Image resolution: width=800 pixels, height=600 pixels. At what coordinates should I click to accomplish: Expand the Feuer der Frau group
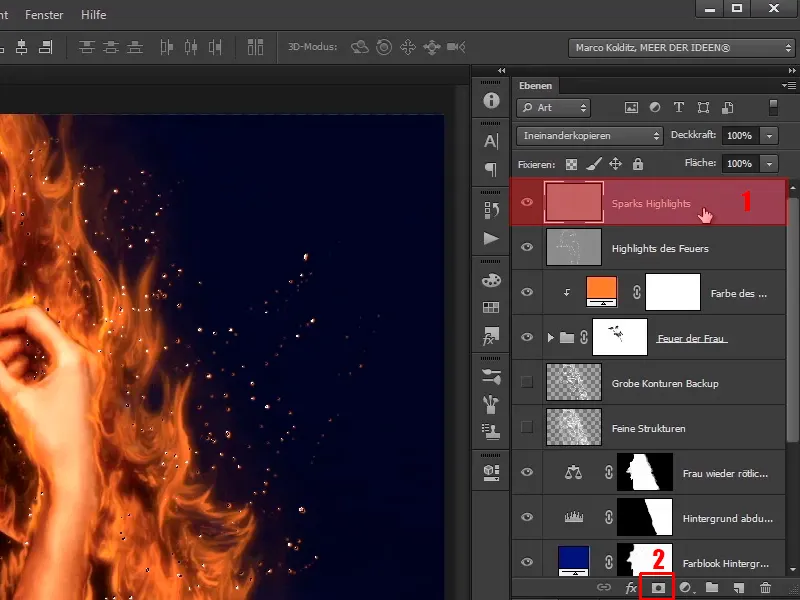551,337
